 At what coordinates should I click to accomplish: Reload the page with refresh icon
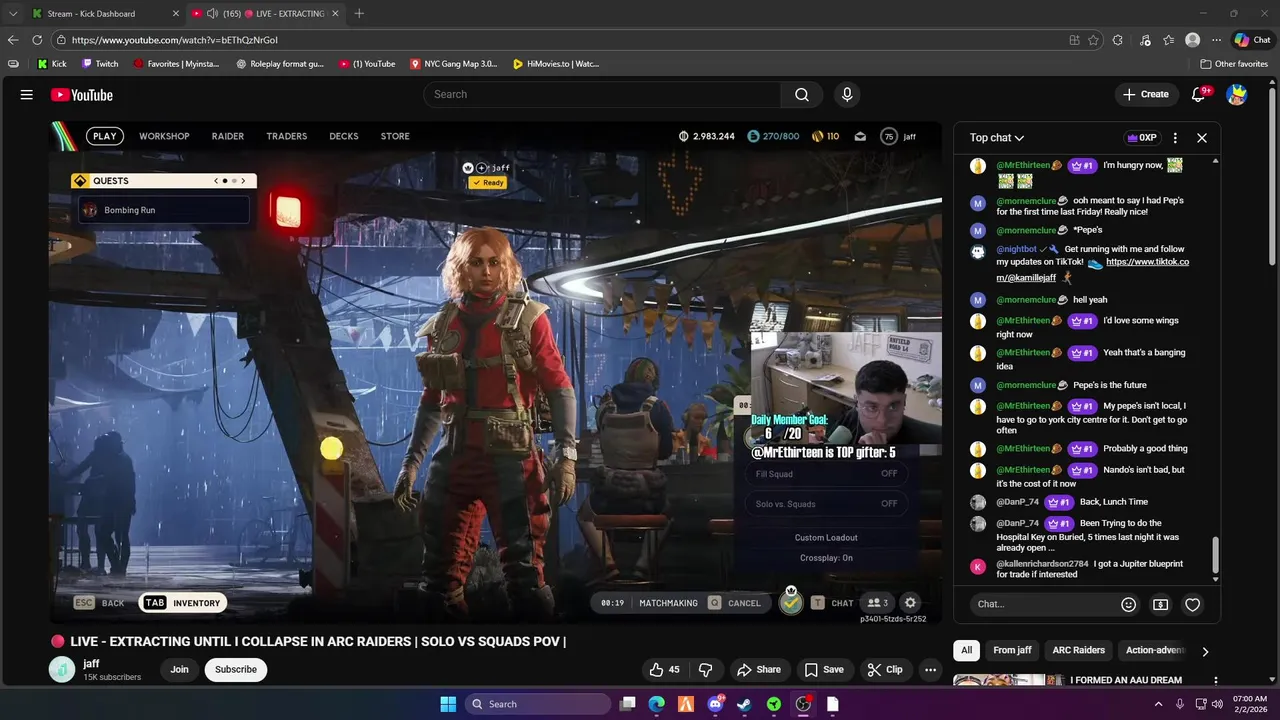37,40
